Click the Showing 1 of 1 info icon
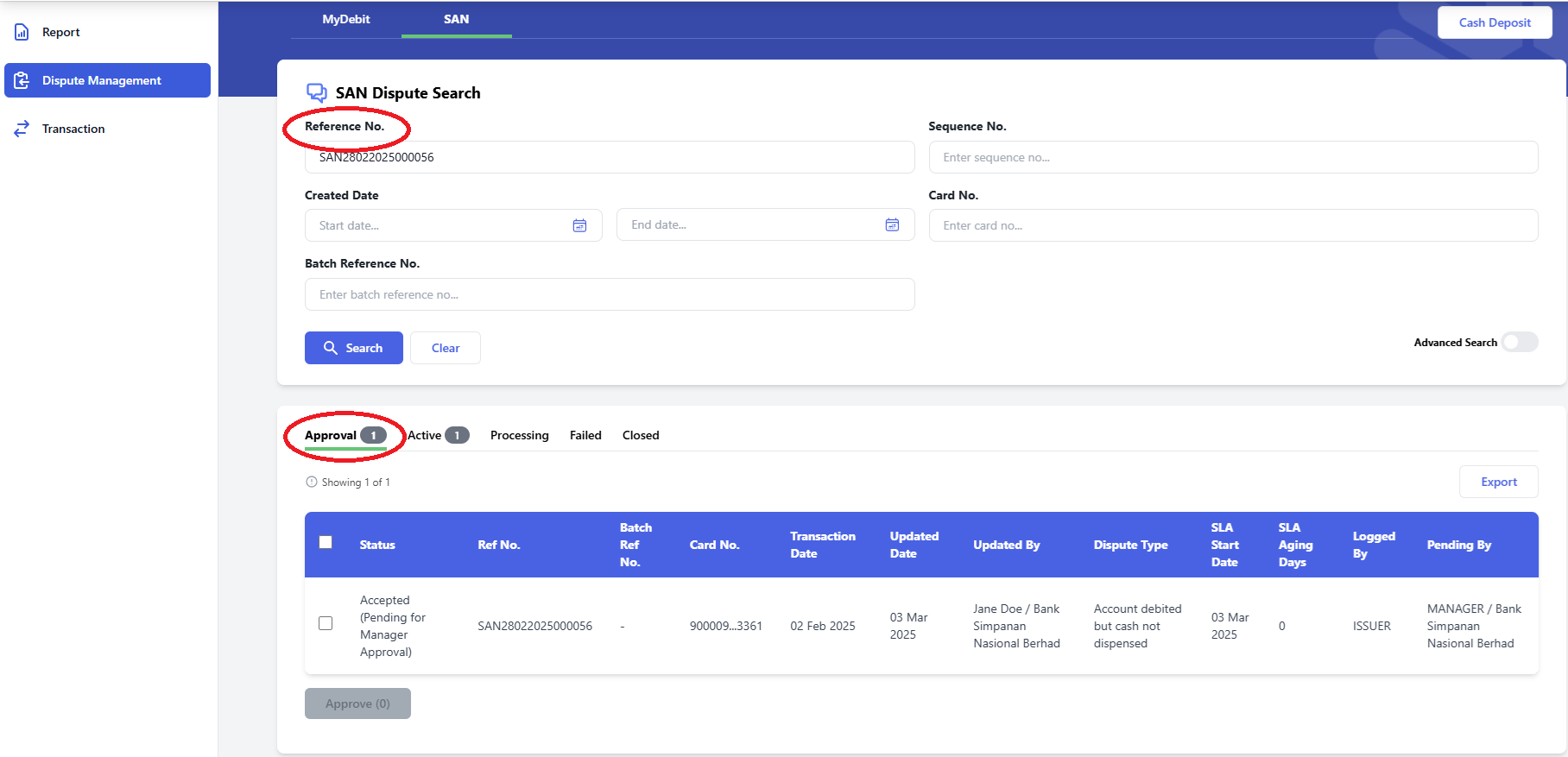Image resolution: width=1568 pixels, height=757 pixels. click(312, 482)
